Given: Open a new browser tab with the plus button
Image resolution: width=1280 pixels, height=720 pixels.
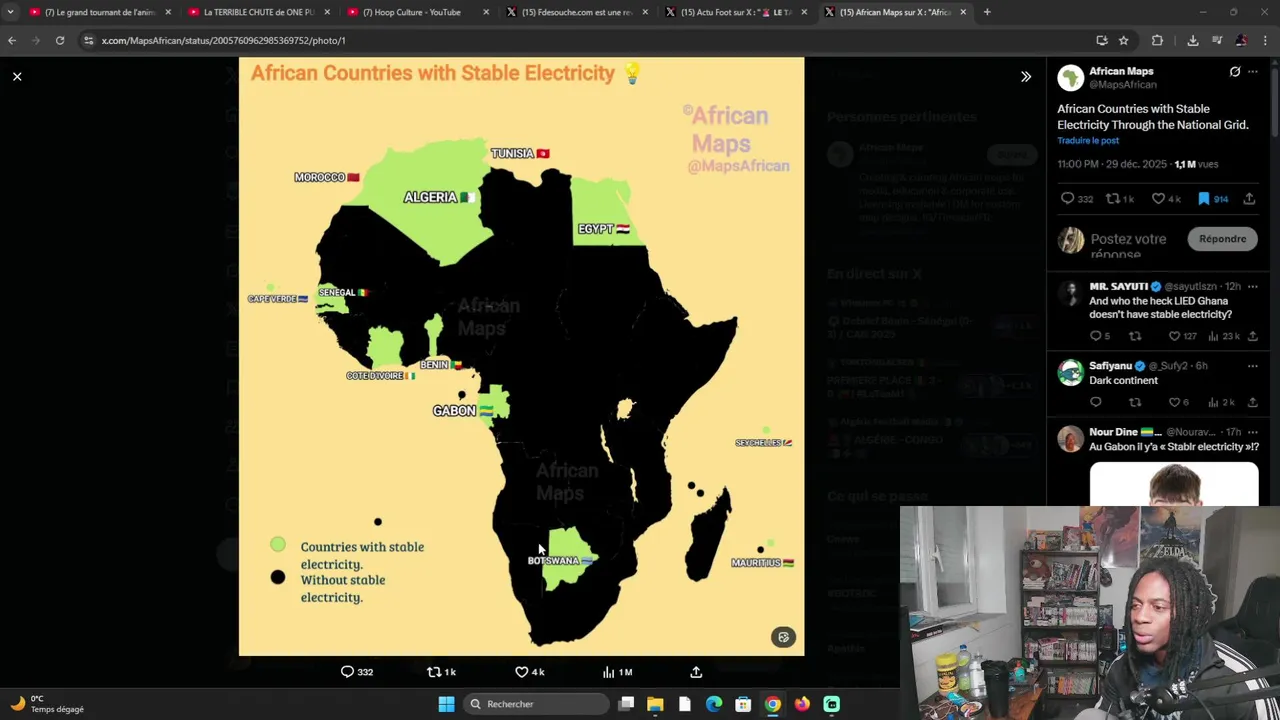Looking at the screenshot, I should (987, 12).
